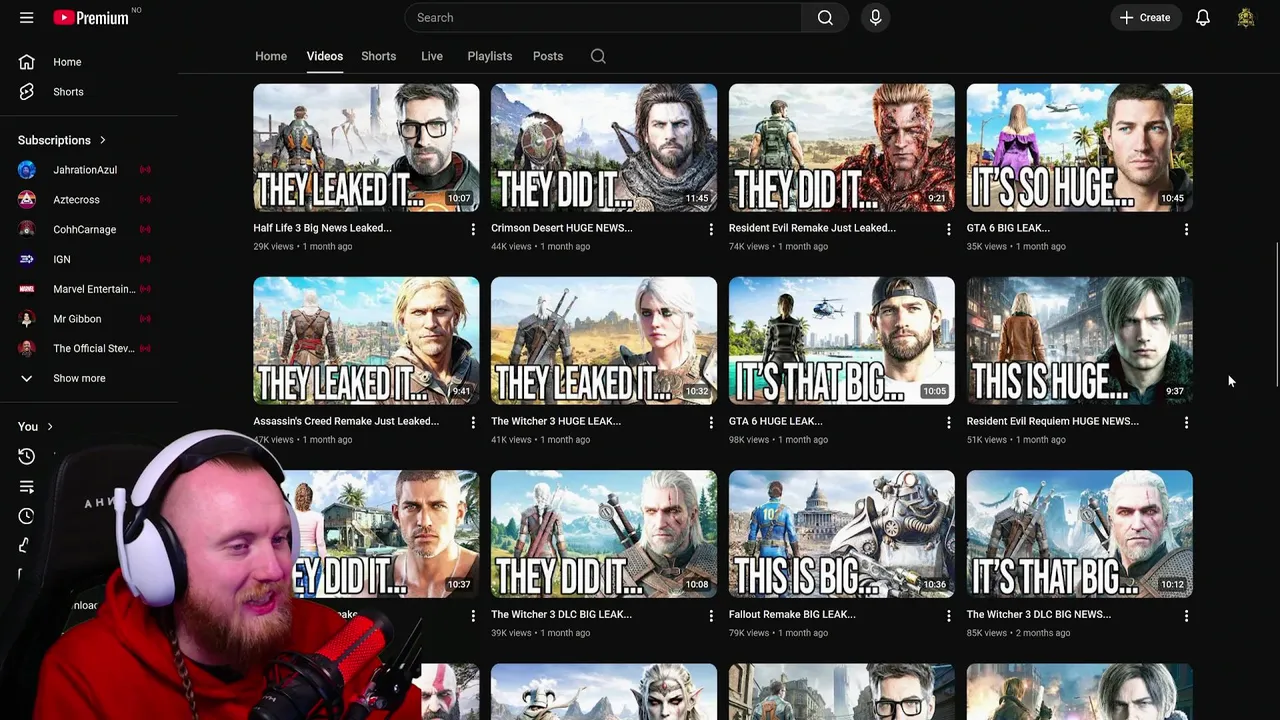Open The Witcher 3 HUGE LEAK thumbnail
The width and height of the screenshot is (1280, 720).
pos(604,341)
